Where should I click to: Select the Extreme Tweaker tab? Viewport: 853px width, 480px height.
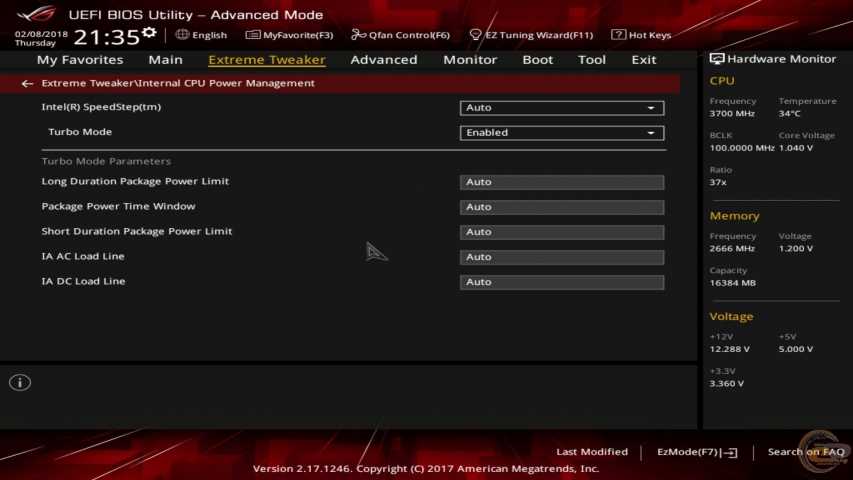[x=267, y=60]
